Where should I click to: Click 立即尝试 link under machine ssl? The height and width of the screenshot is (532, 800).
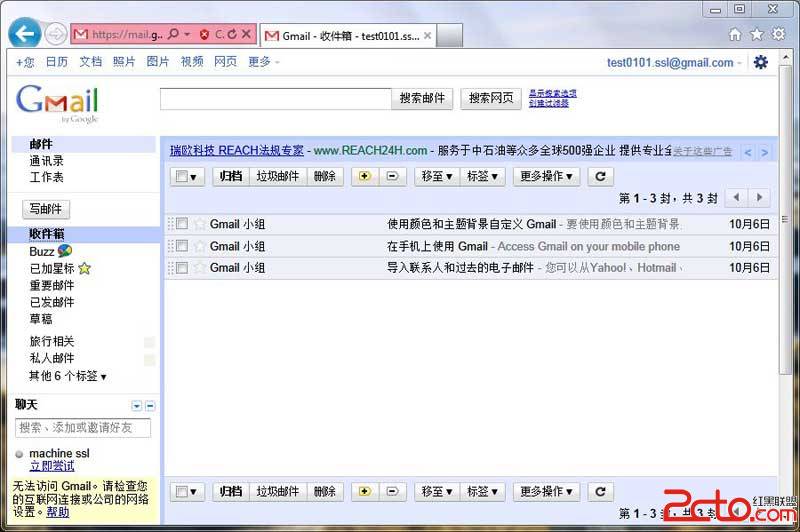(52, 466)
